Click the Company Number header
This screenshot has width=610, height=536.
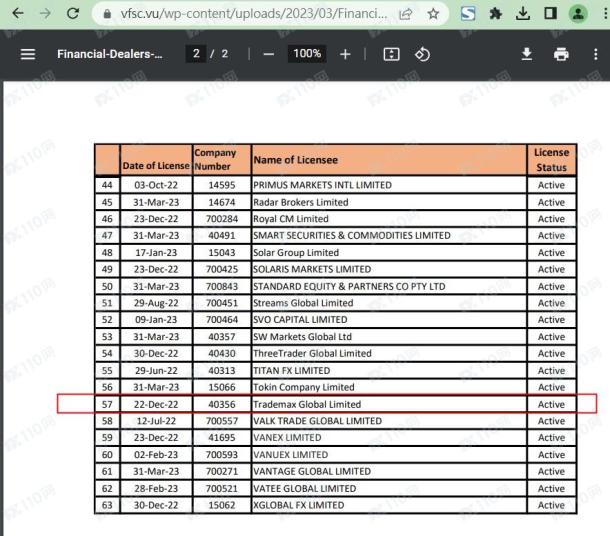click(215, 159)
